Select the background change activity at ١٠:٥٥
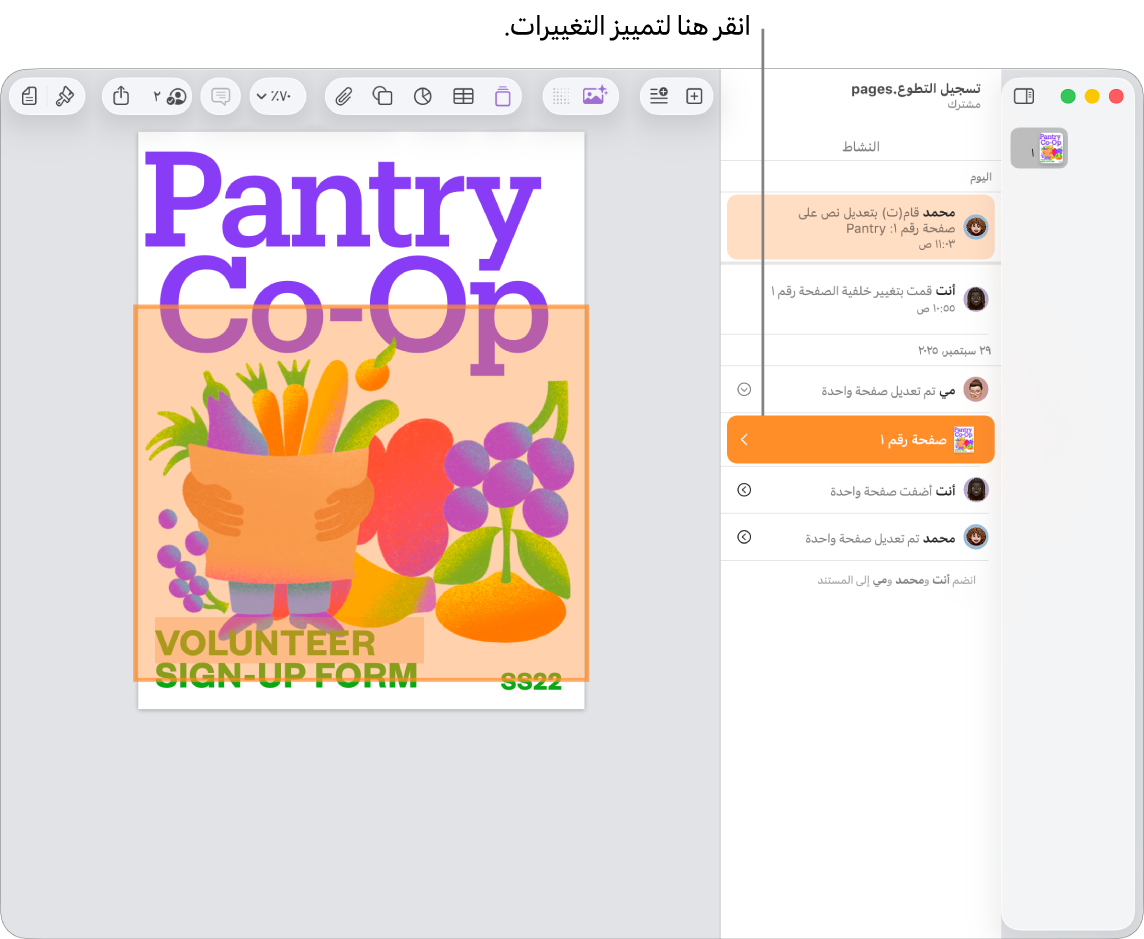 click(x=861, y=299)
